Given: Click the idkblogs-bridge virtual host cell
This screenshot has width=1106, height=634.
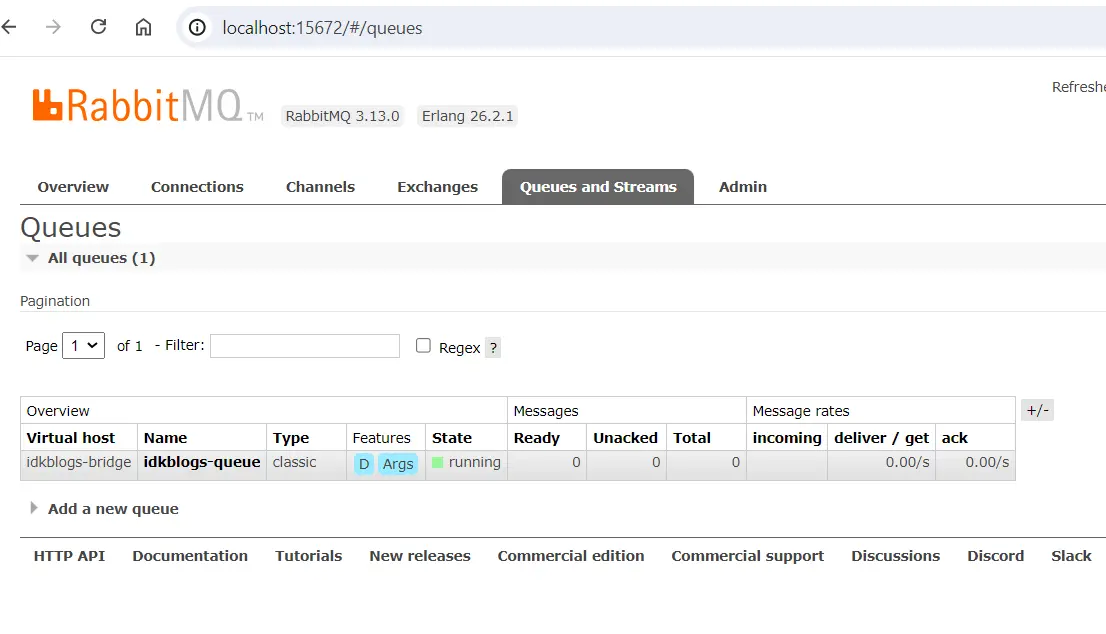Looking at the screenshot, I should pyautogui.click(x=78, y=463).
